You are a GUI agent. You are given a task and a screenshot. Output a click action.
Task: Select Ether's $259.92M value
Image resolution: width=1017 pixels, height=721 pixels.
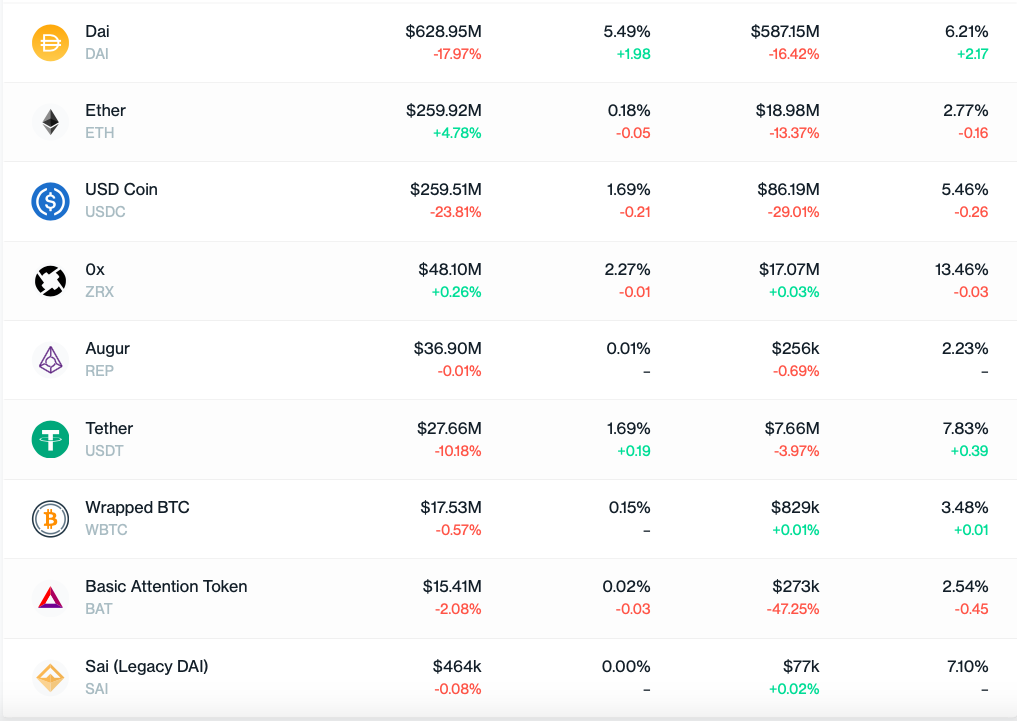tap(444, 110)
